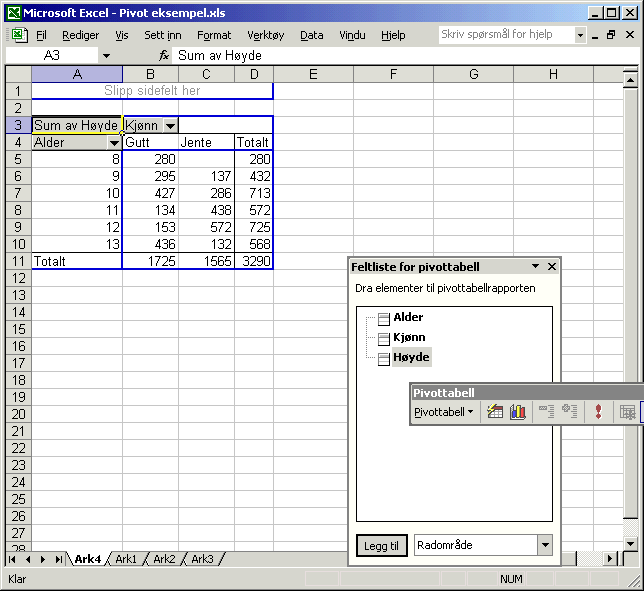Click the Format Report icon in Pivottabell toolbar

495,412
